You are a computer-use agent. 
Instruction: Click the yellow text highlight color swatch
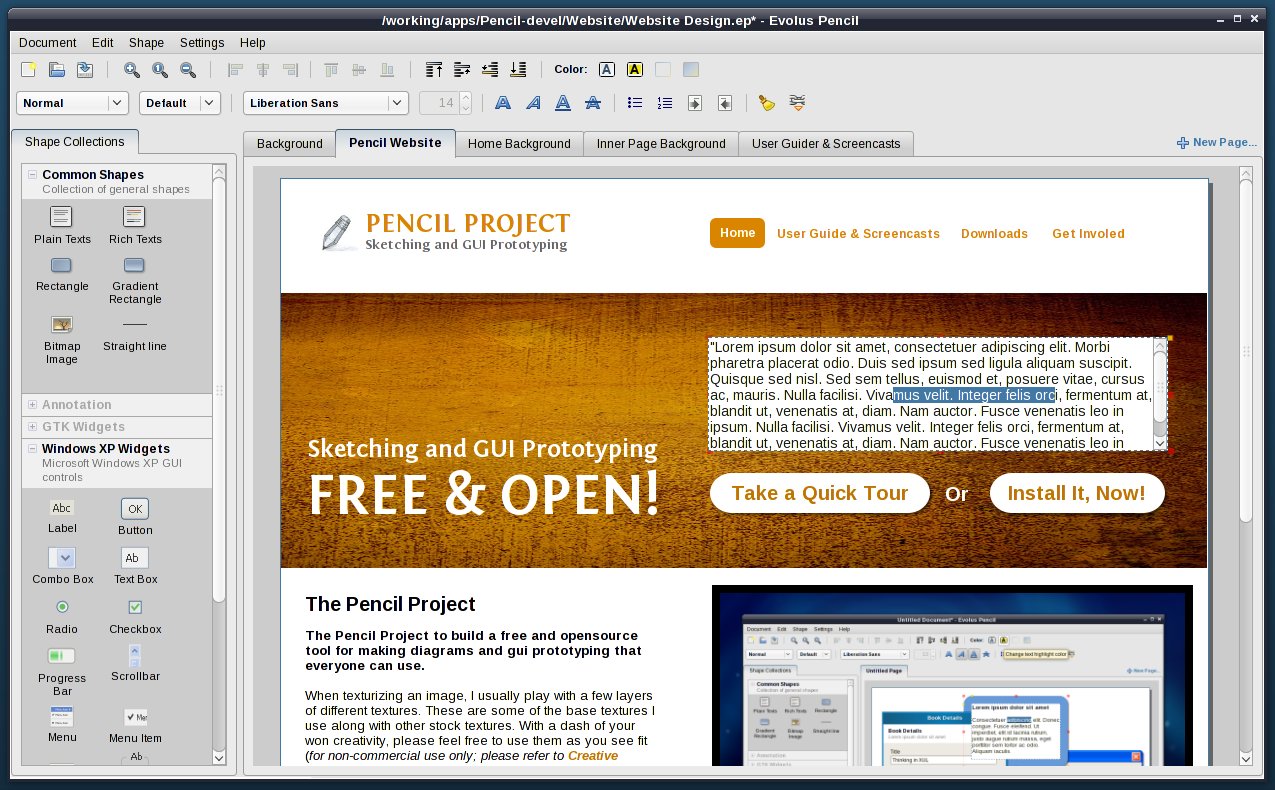[634, 69]
